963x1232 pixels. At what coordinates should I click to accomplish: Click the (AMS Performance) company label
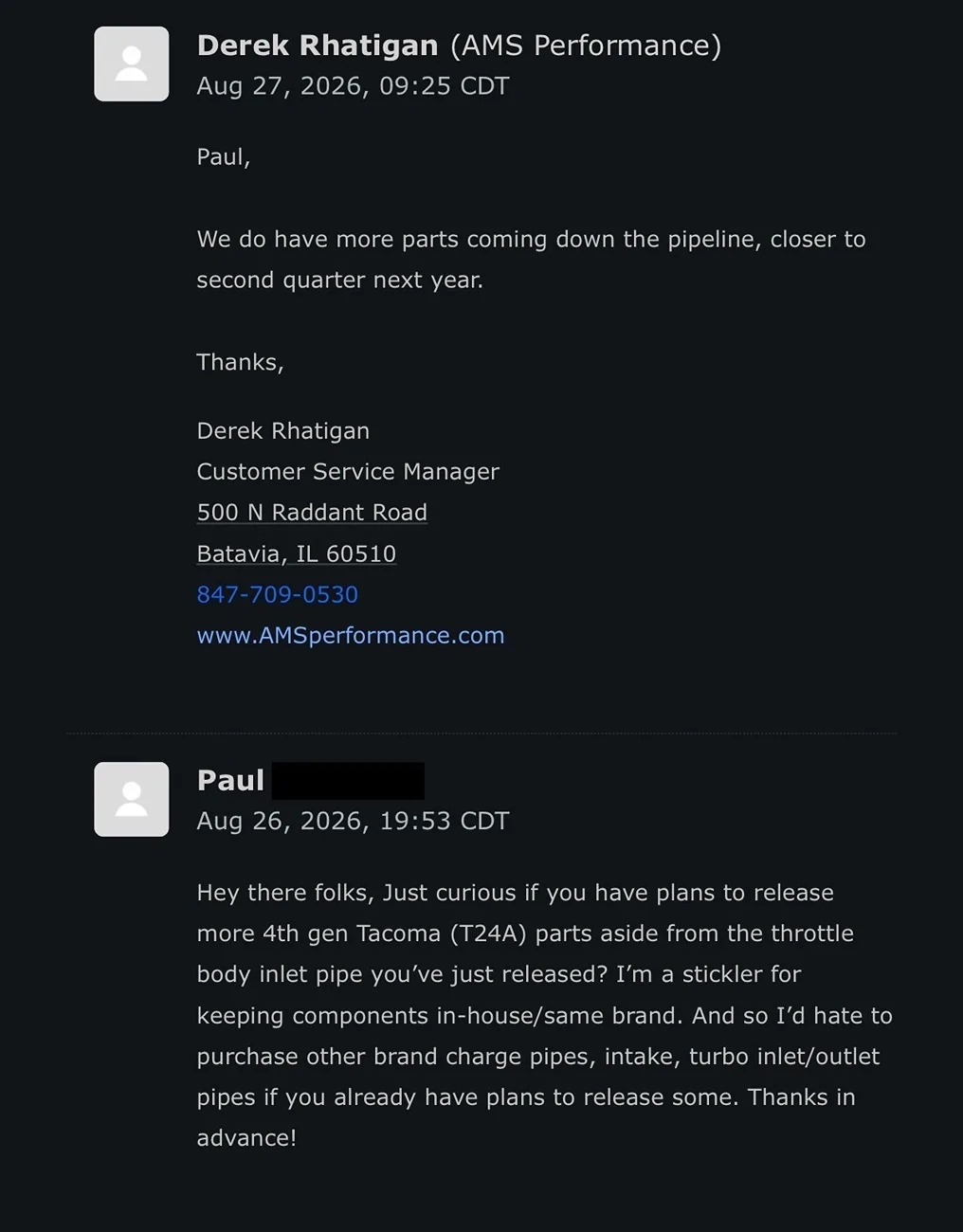(x=586, y=45)
